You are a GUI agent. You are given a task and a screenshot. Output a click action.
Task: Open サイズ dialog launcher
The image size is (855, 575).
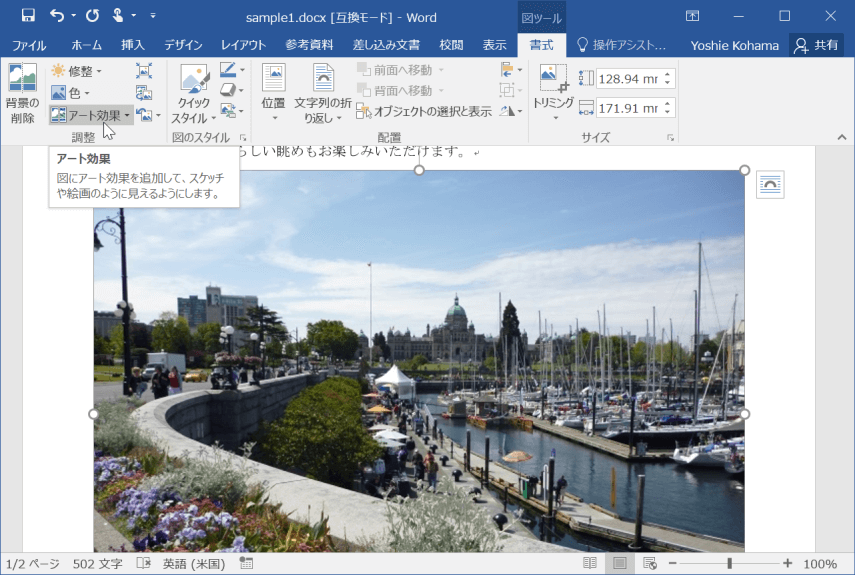670,138
